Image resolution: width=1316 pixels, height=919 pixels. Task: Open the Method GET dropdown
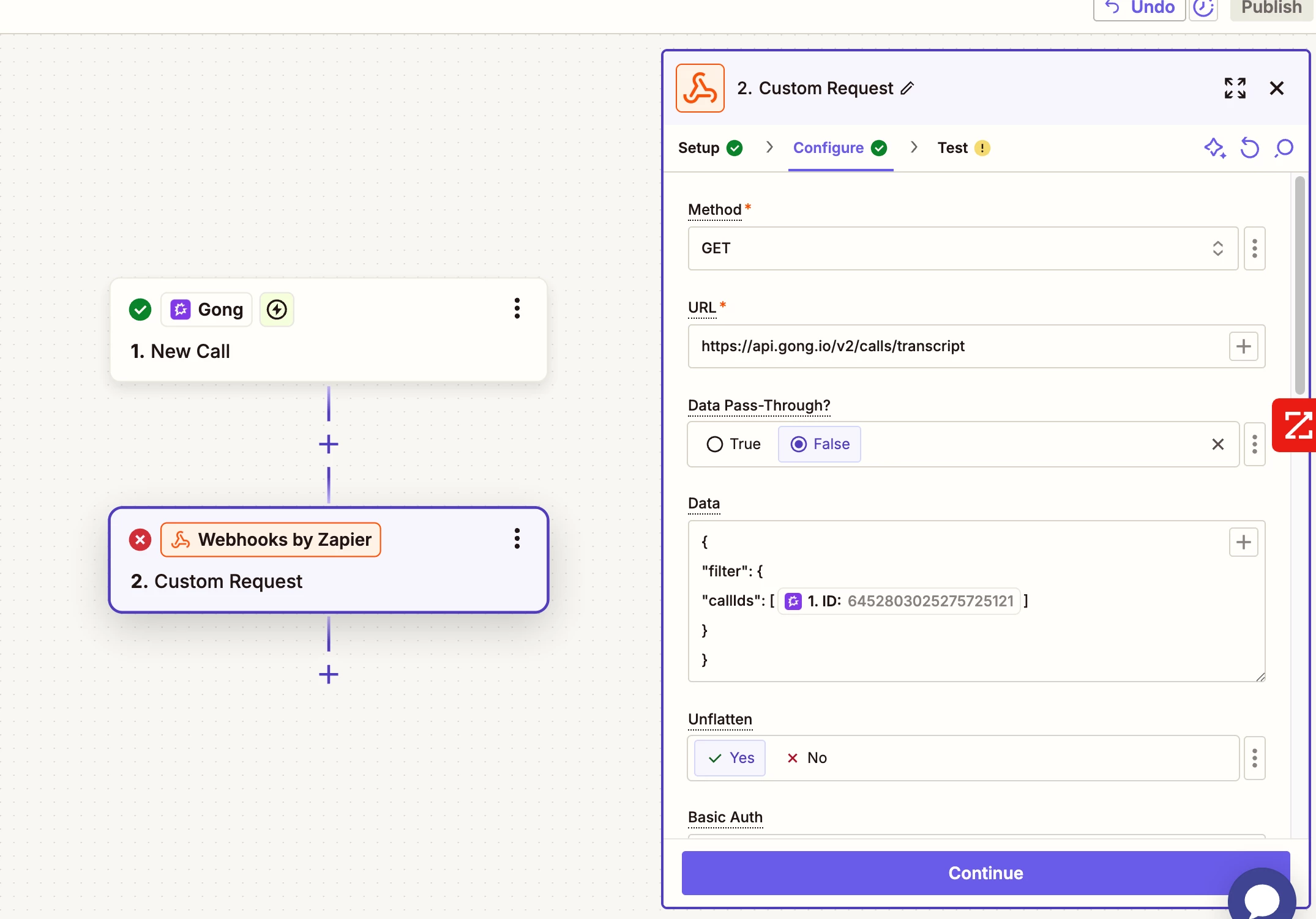(963, 248)
